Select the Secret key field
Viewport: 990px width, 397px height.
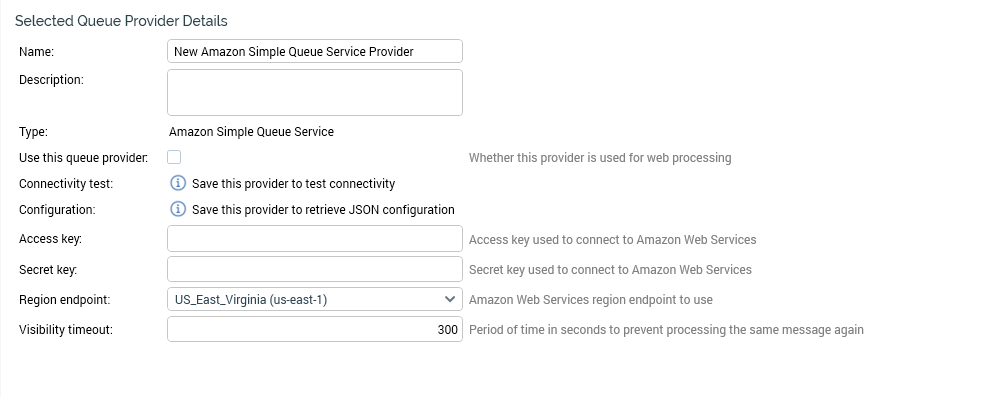click(x=314, y=269)
